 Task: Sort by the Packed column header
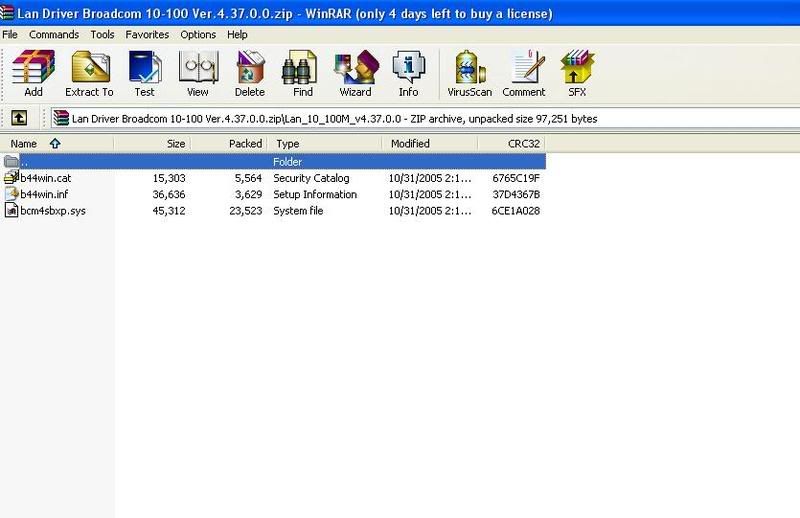(x=229, y=144)
